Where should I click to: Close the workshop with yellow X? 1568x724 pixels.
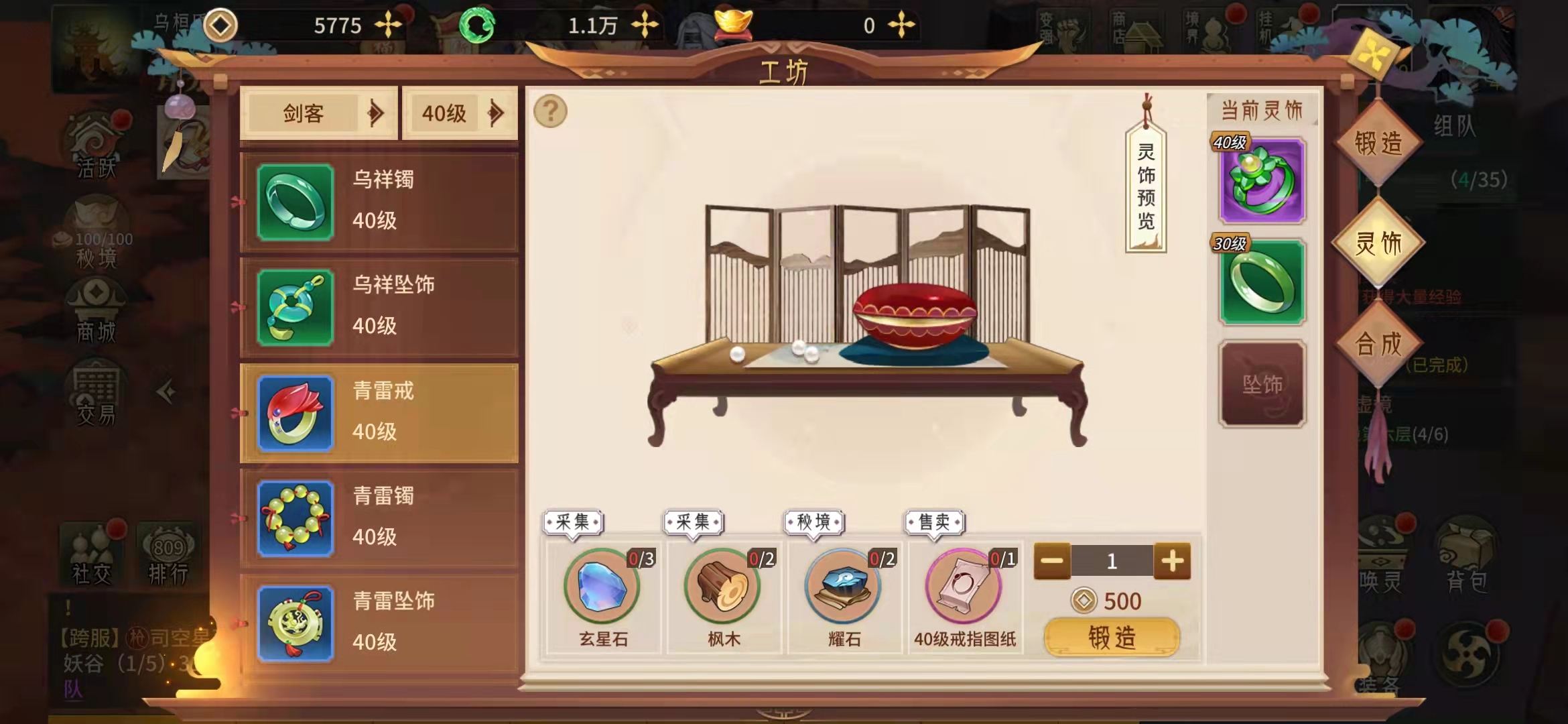click(x=1372, y=55)
